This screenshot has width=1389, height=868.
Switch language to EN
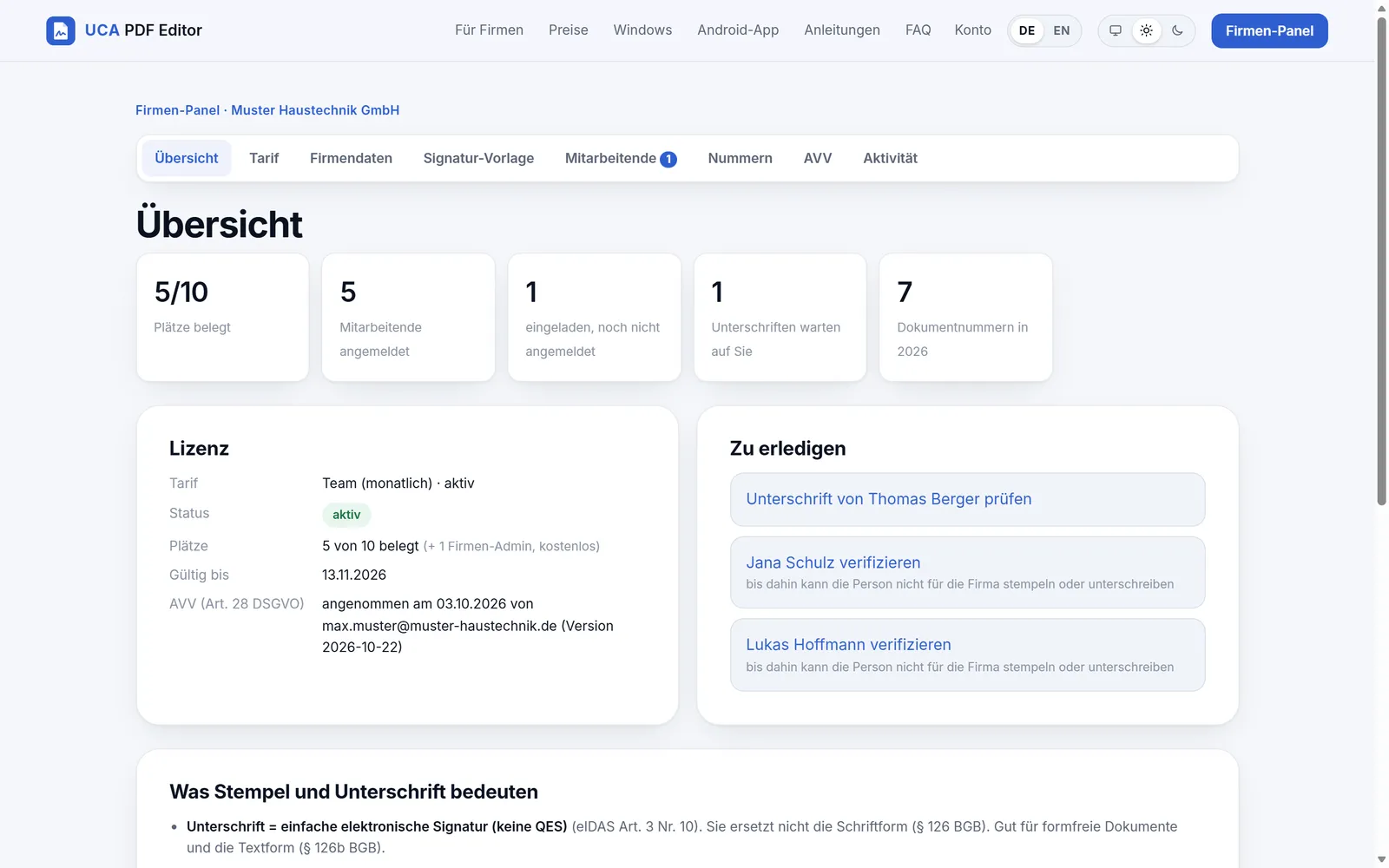[x=1062, y=30]
